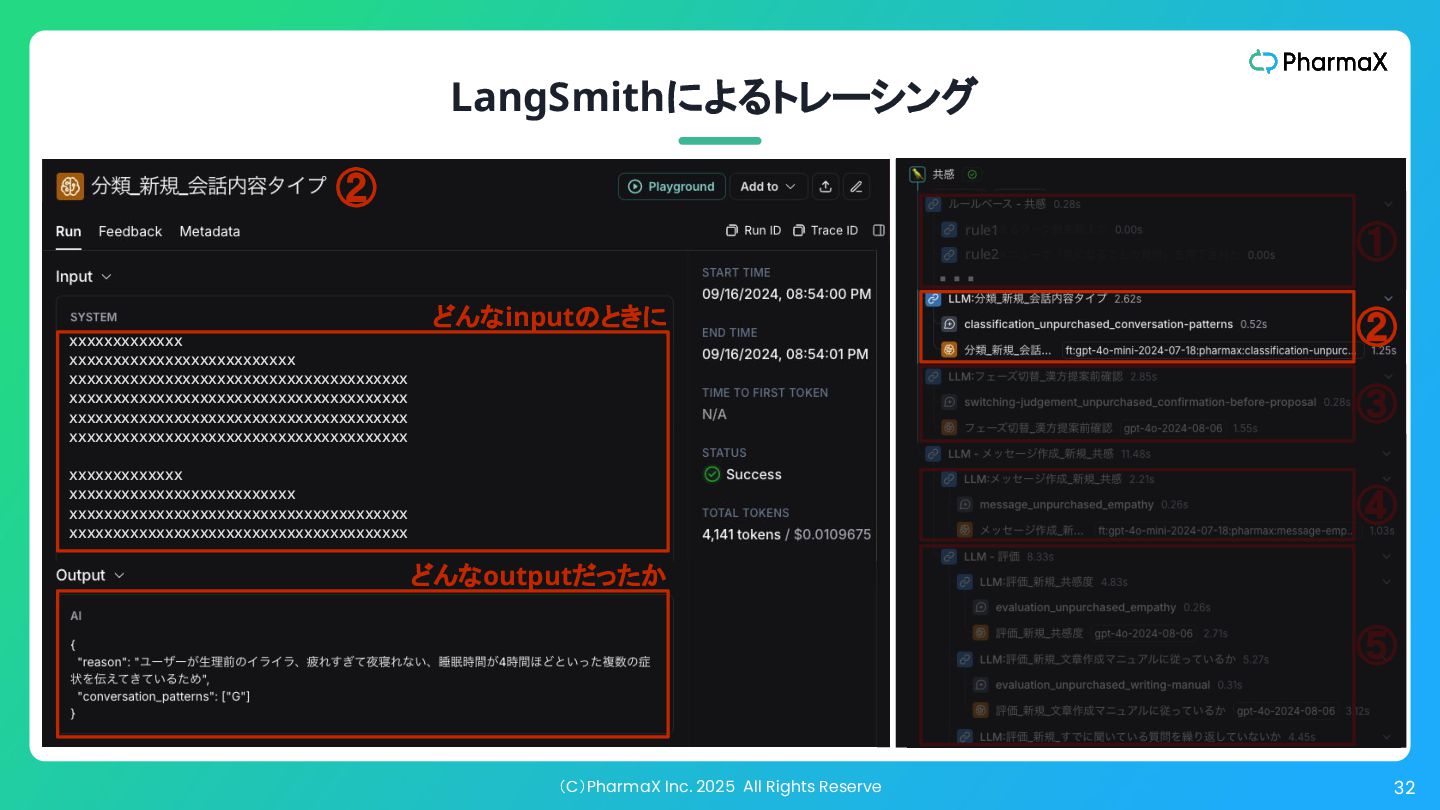
Task: Switch to the Feedback tab
Action: [x=130, y=231]
